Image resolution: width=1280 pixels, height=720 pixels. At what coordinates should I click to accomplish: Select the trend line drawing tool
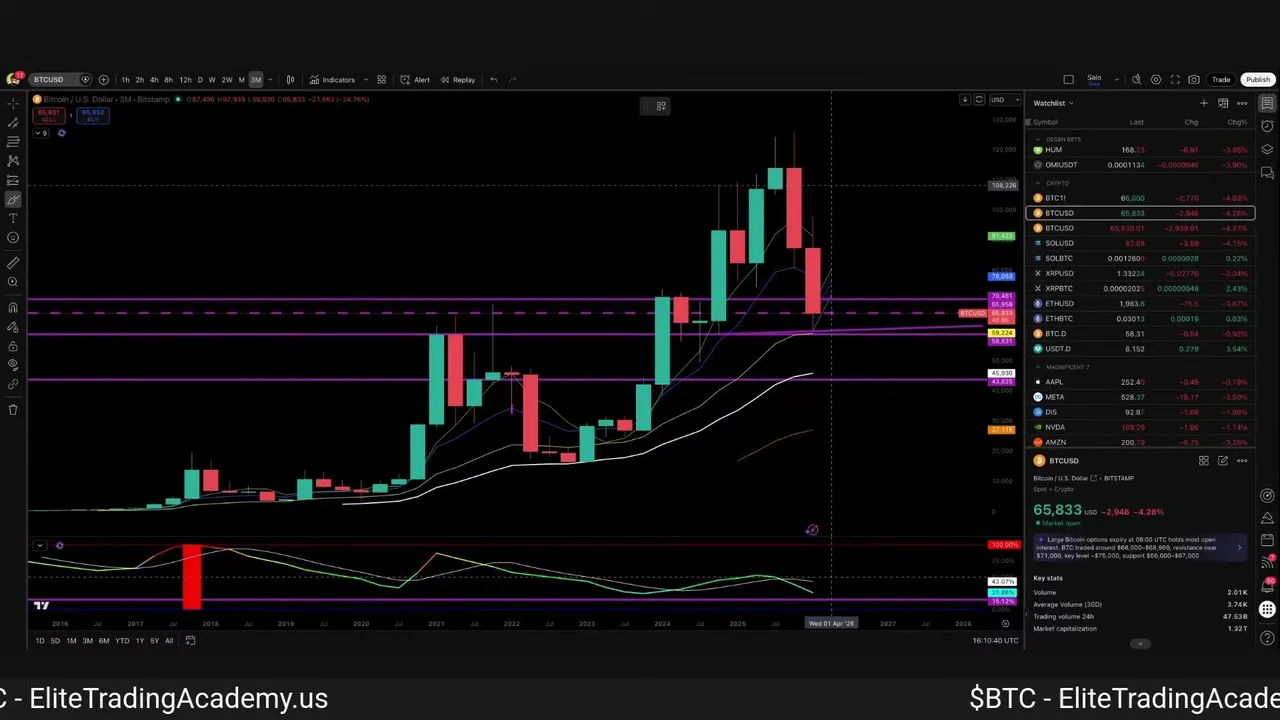(x=13, y=123)
